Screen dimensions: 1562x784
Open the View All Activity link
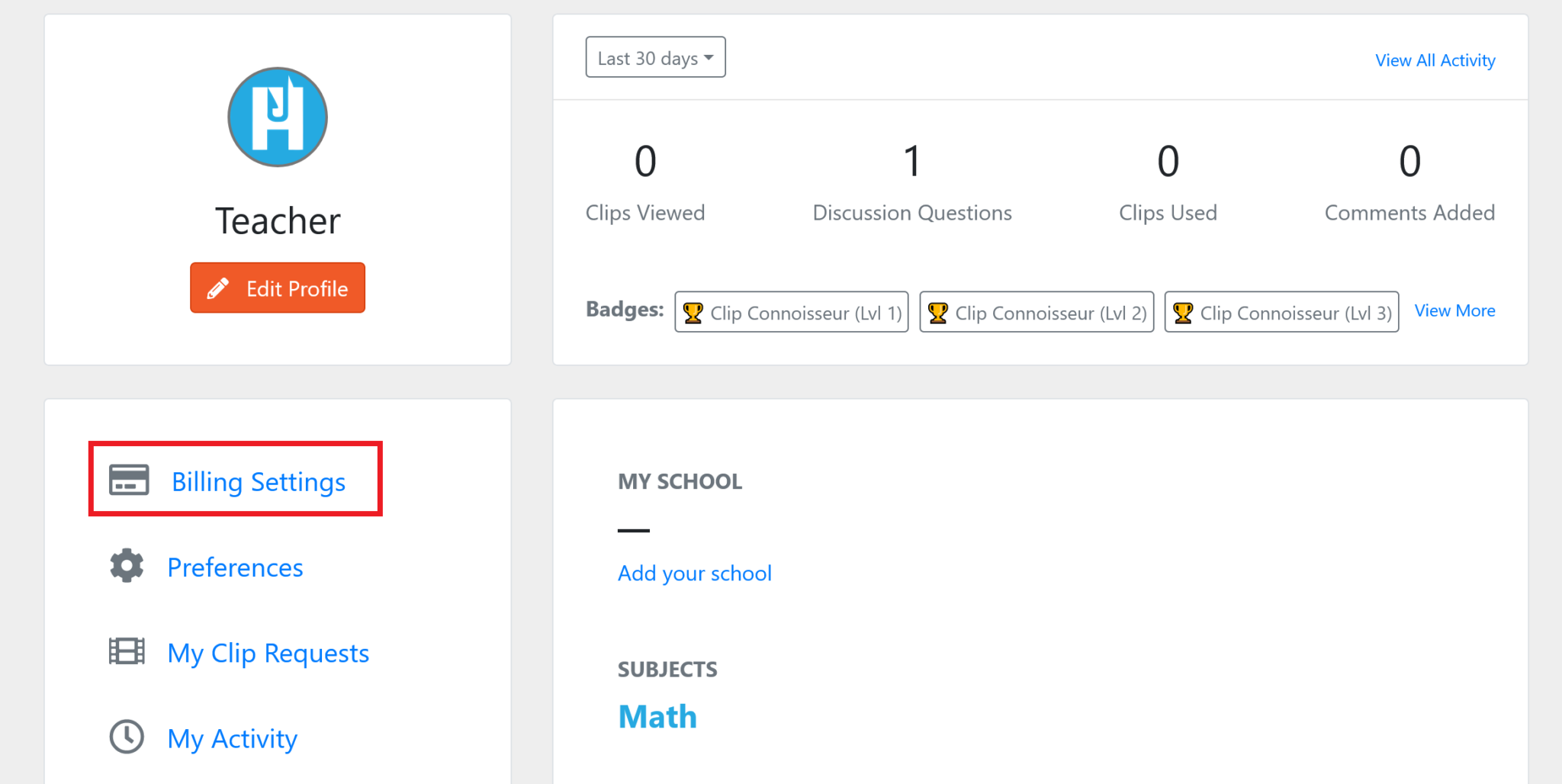coord(1434,59)
